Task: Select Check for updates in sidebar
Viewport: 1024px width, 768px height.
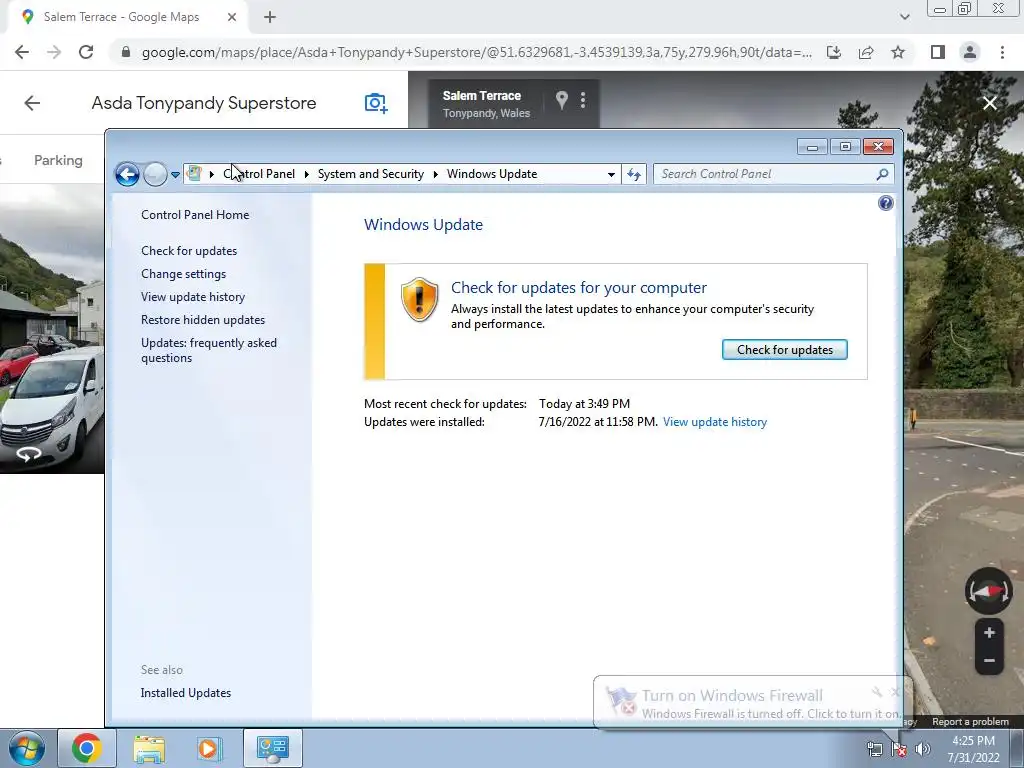Action: click(189, 251)
